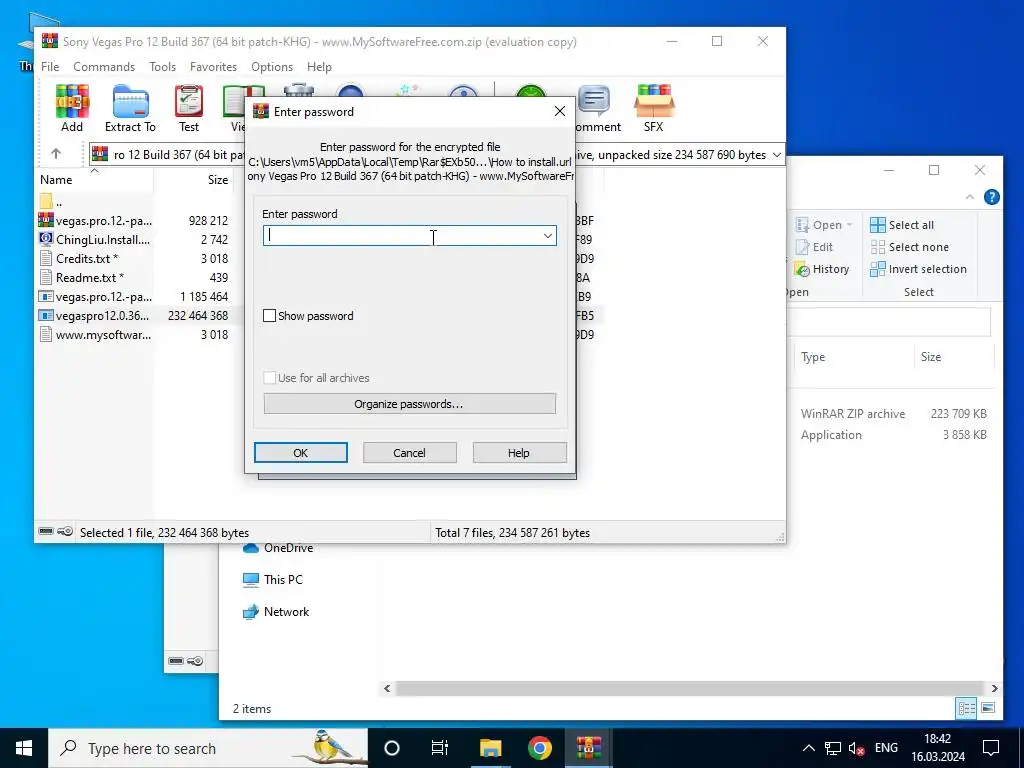Click the ChingLiu.Install file icon

46,240
